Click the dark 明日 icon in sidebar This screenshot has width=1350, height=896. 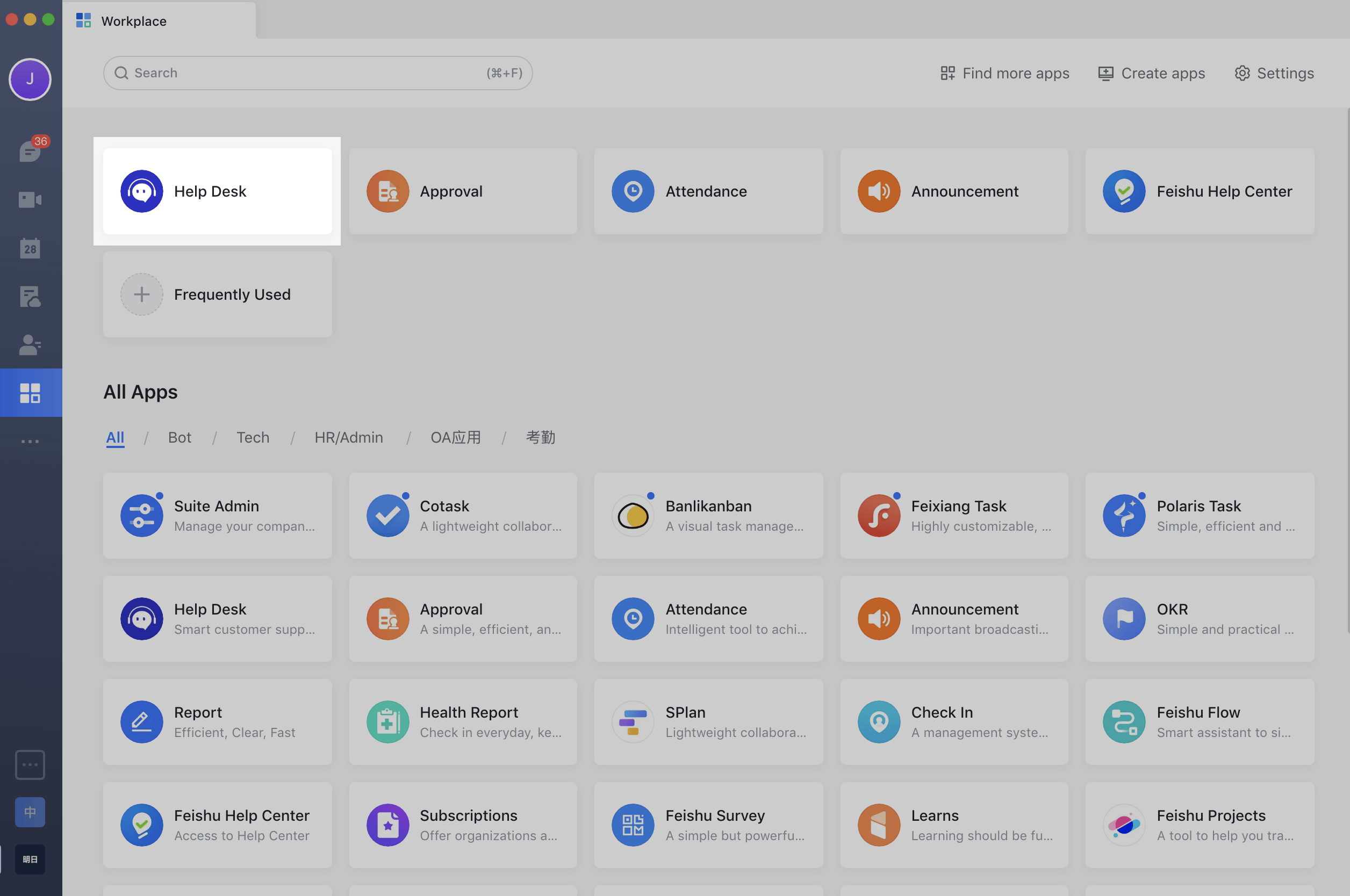[30, 859]
